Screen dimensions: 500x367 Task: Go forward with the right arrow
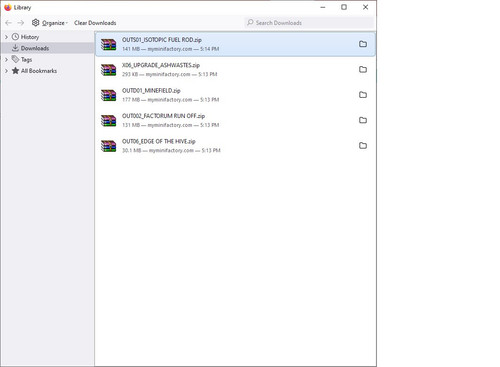pos(21,23)
